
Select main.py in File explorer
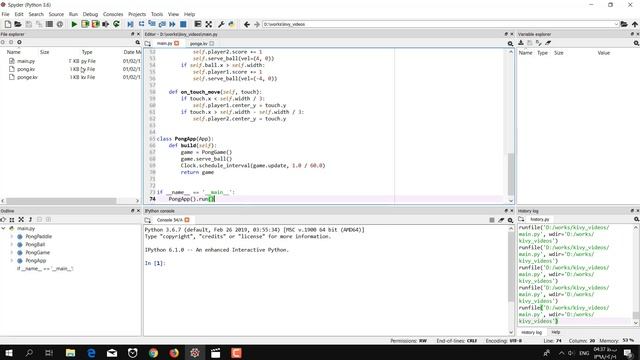point(26,61)
